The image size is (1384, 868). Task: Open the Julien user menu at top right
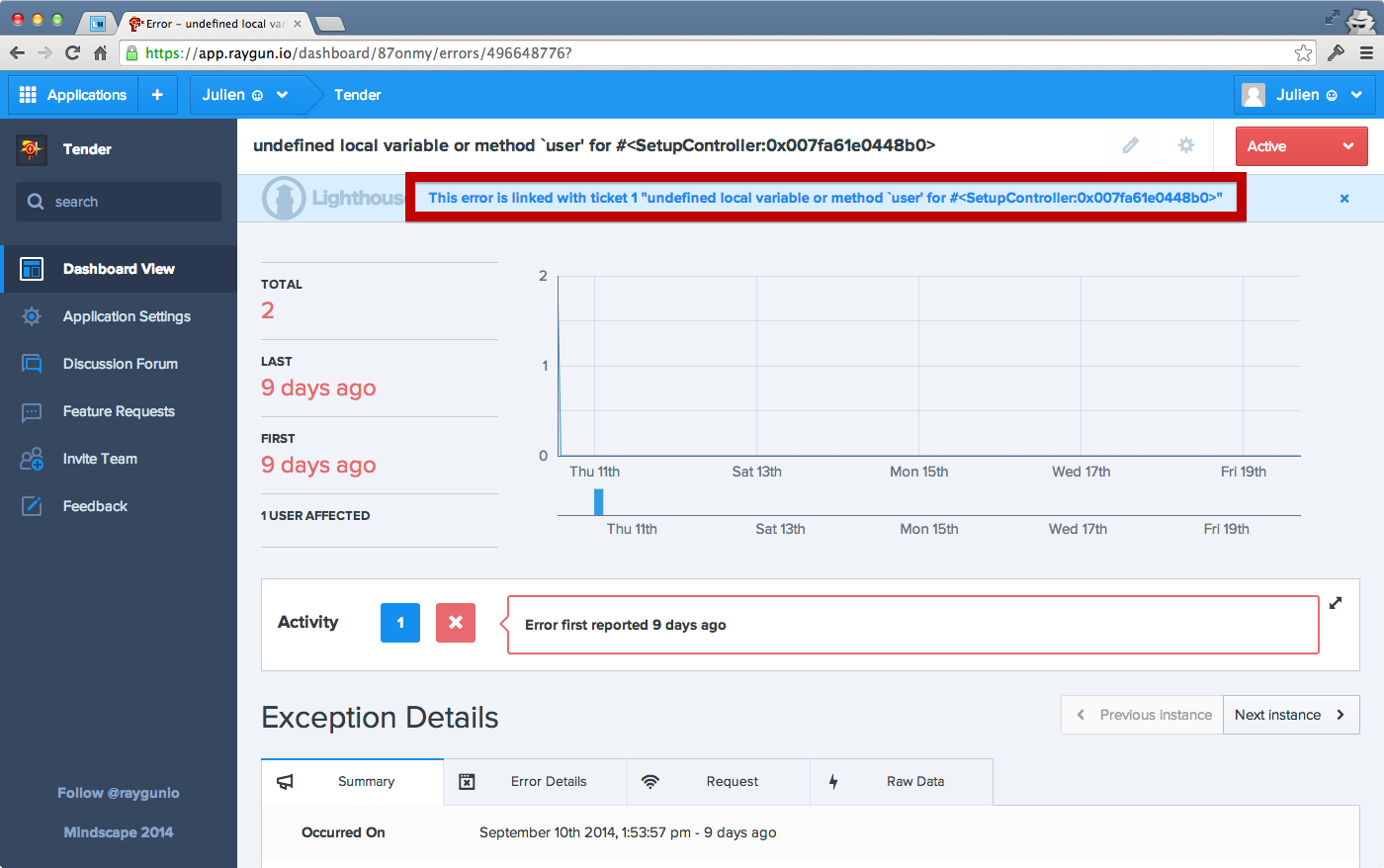tap(1305, 95)
